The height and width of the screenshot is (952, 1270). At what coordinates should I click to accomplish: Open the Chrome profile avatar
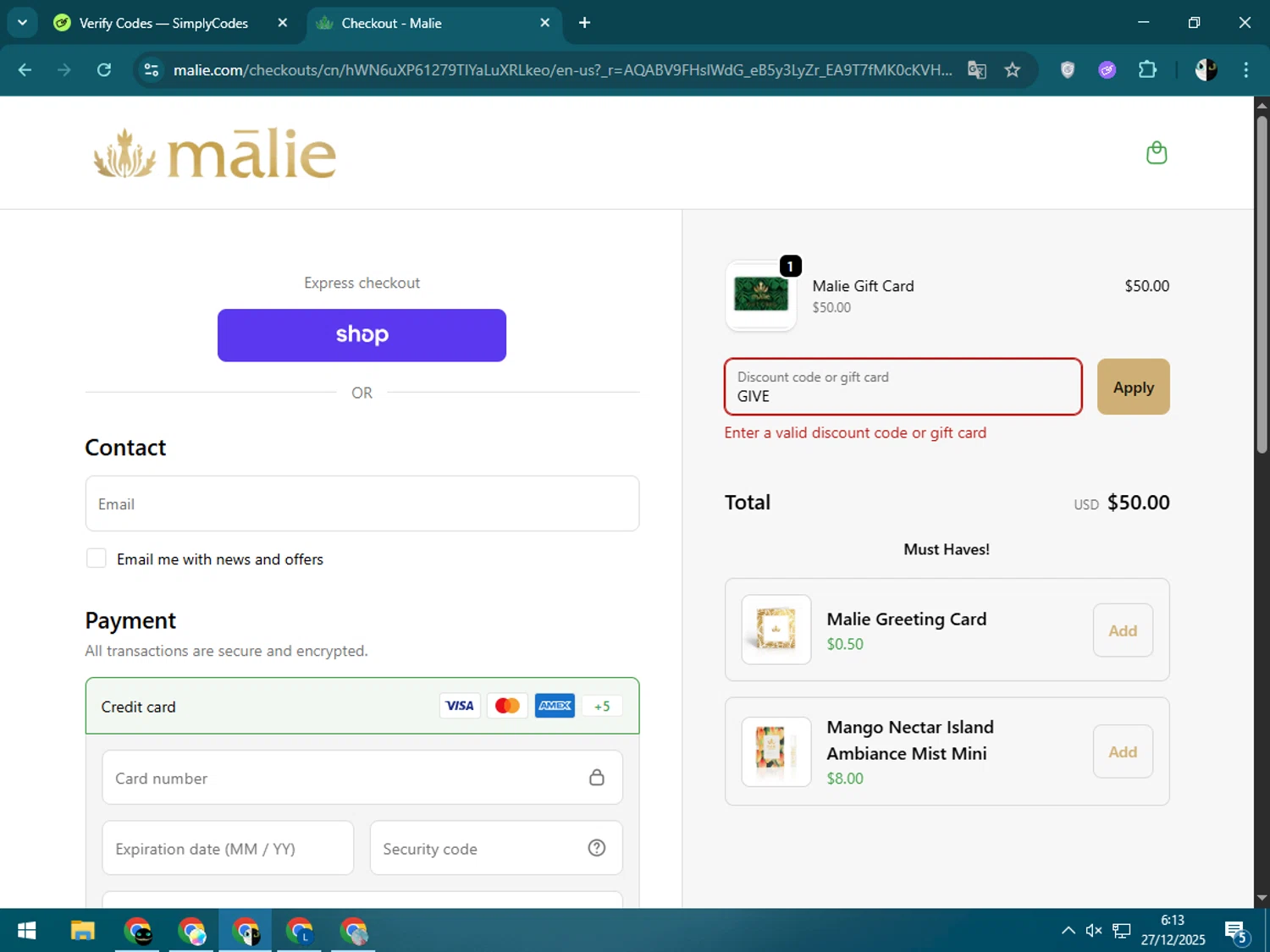tap(1206, 70)
